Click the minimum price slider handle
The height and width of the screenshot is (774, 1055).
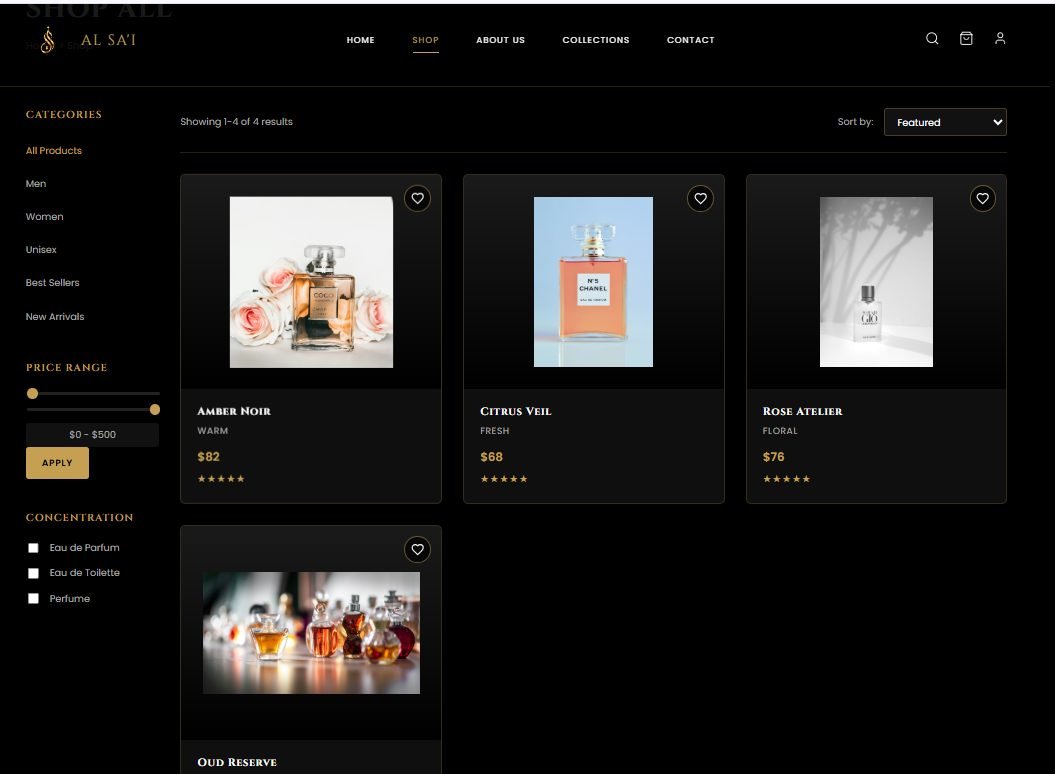click(32, 393)
